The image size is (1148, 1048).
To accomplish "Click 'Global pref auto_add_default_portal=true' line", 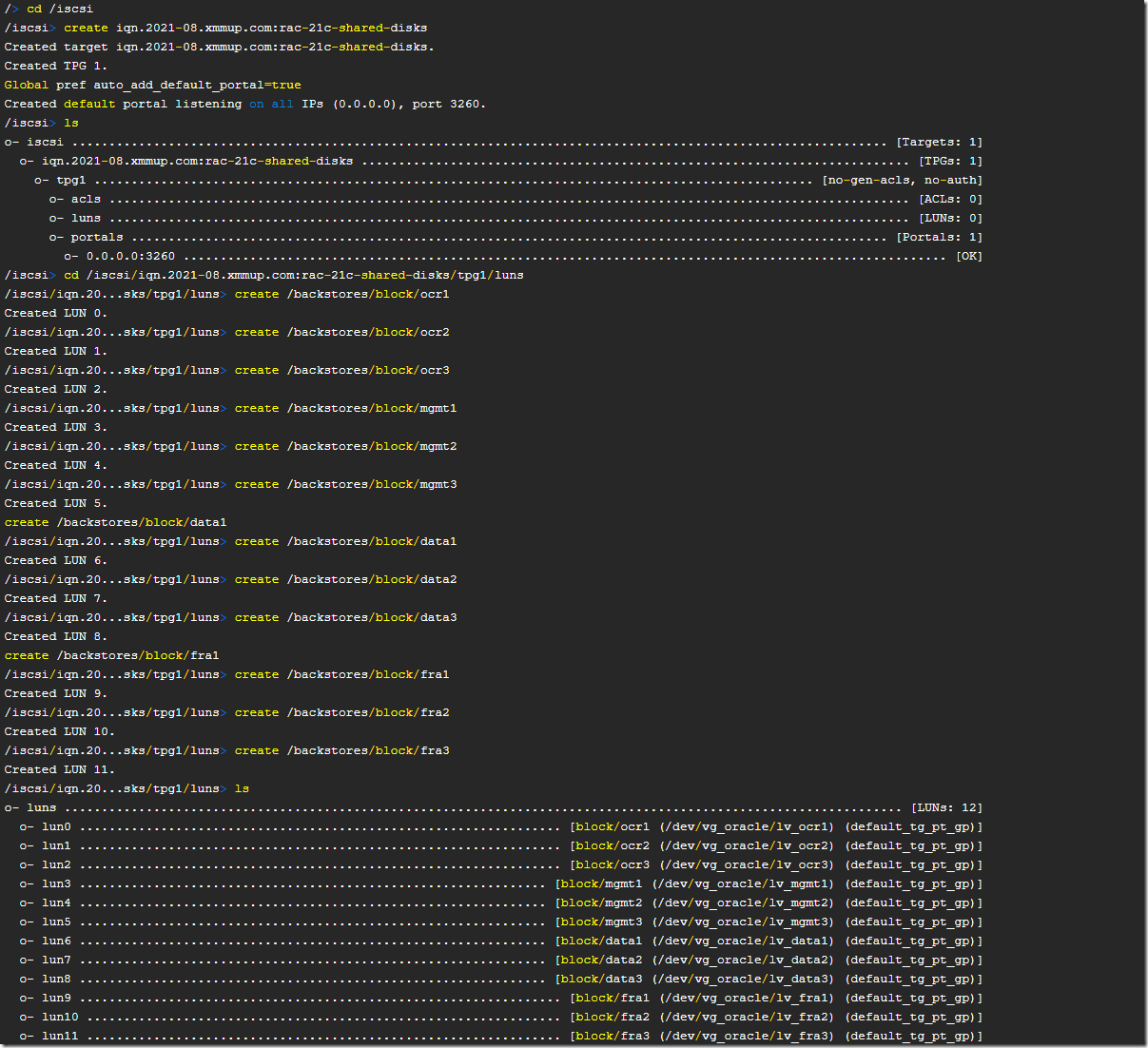I will [152, 85].
